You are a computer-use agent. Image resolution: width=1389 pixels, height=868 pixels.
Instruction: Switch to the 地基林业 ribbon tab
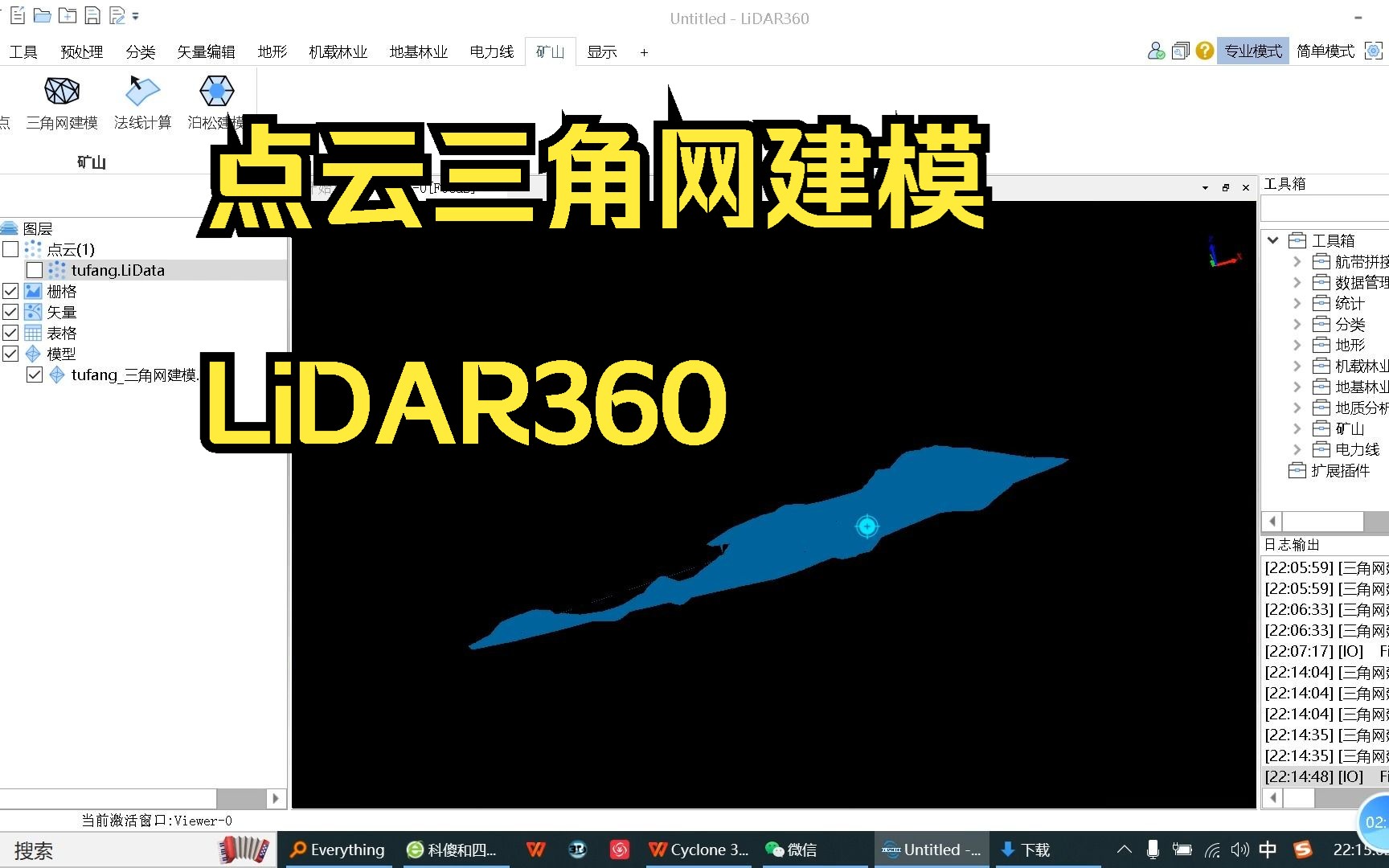click(418, 52)
